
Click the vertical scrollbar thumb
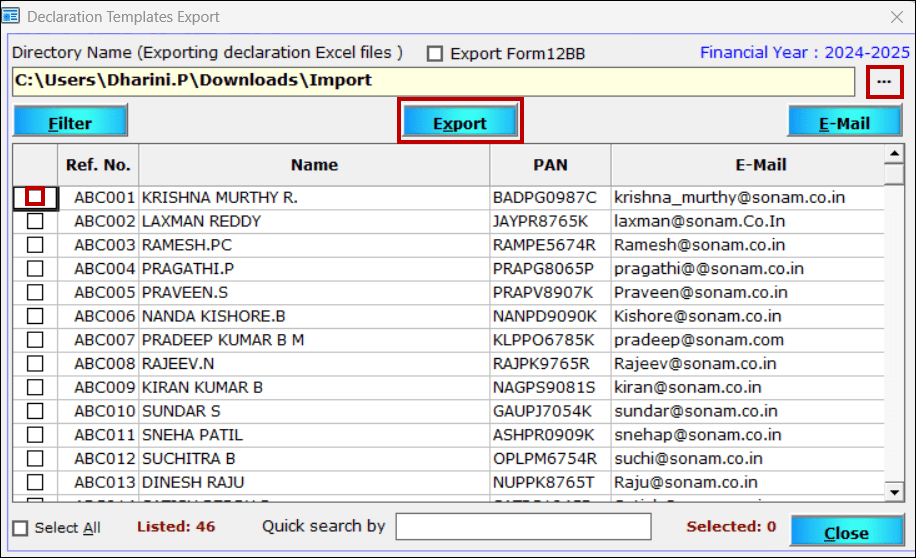894,174
